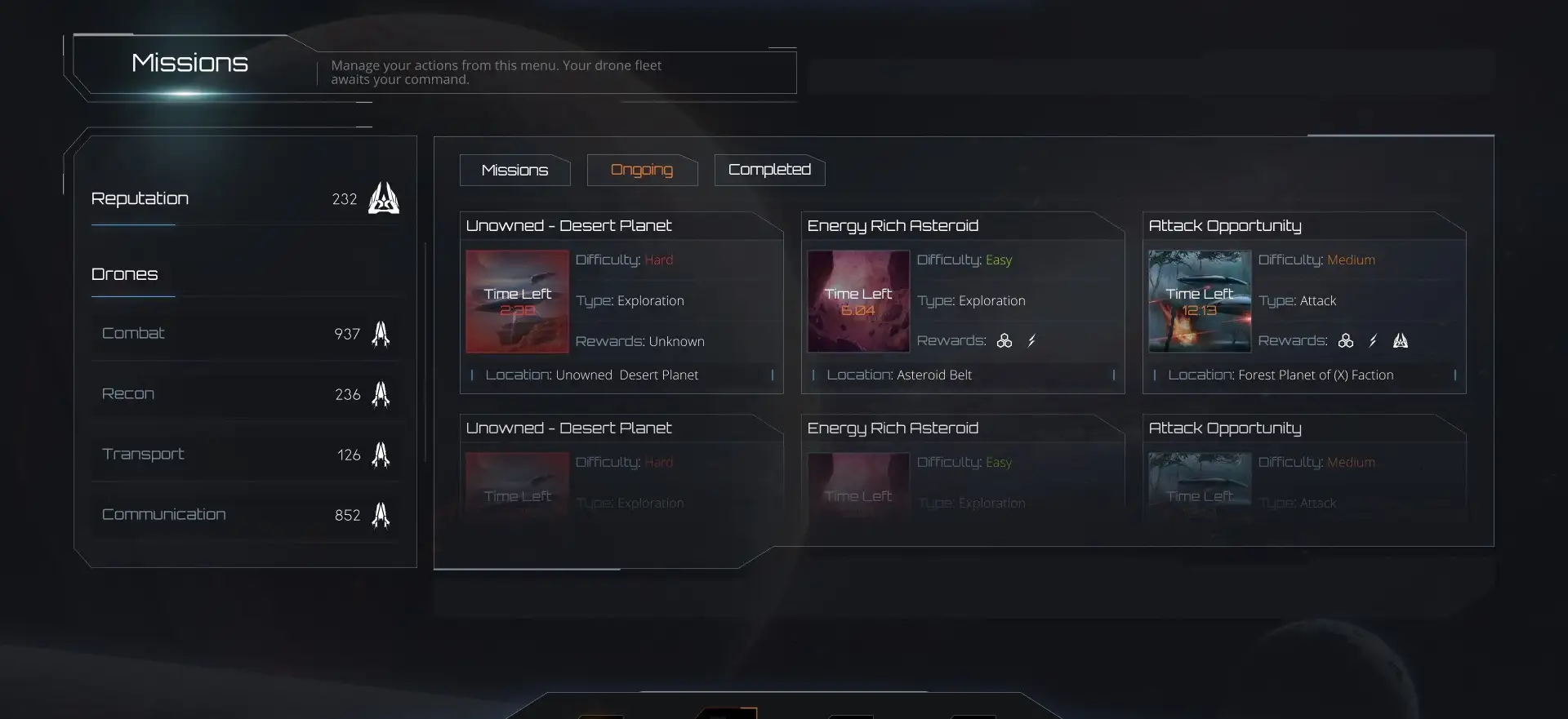Click the Reputation faction emblem icon
1568x719 pixels.
[384, 198]
